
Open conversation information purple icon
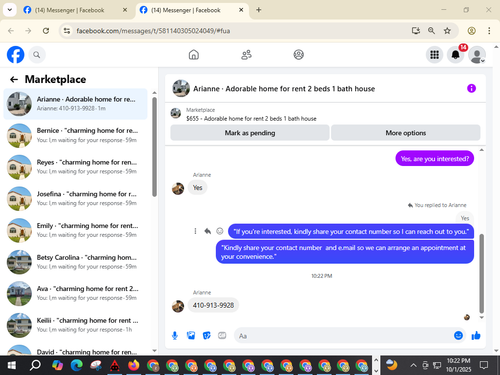tap(471, 88)
